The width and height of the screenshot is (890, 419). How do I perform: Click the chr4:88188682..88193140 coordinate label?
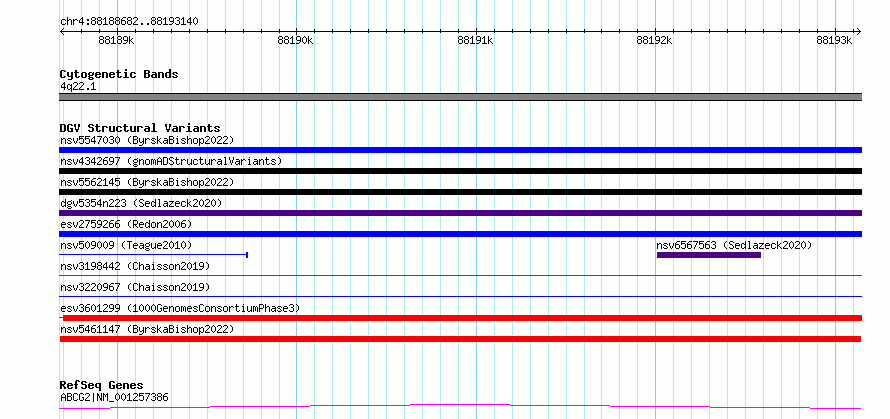pyautogui.click(x=129, y=21)
